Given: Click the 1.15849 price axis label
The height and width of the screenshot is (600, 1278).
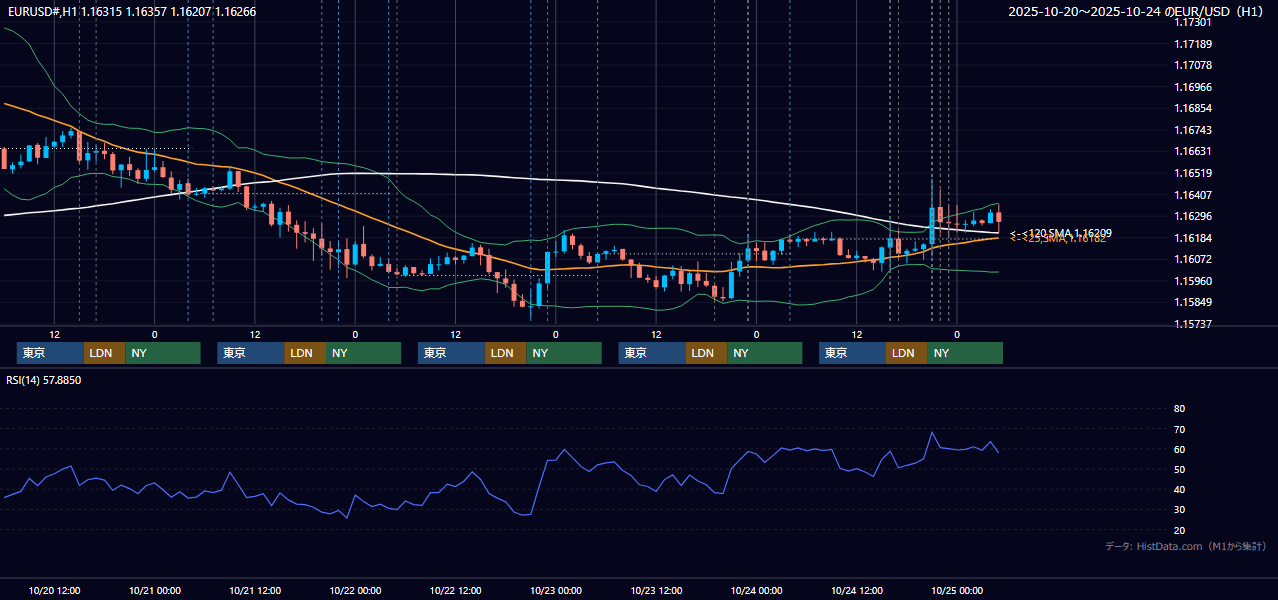Looking at the screenshot, I should point(1192,302).
